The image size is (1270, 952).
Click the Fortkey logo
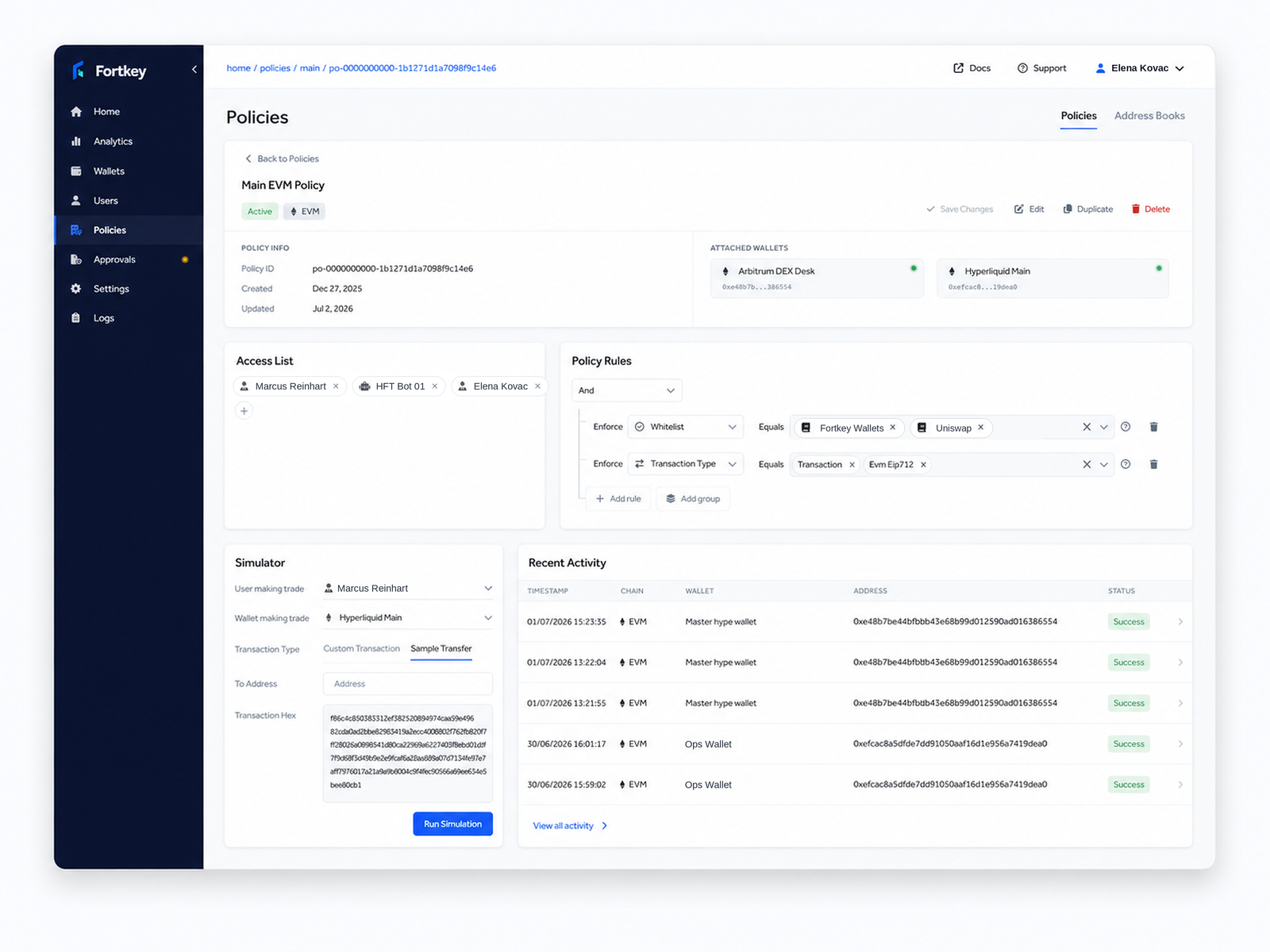click(110, 71)
